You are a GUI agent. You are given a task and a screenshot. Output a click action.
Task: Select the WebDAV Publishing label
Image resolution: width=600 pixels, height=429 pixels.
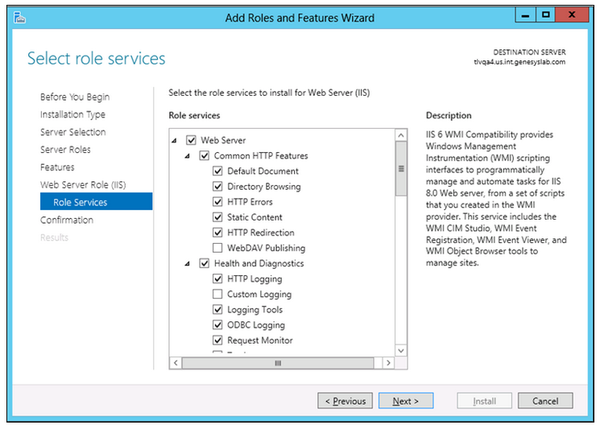[x=266, y=248]
